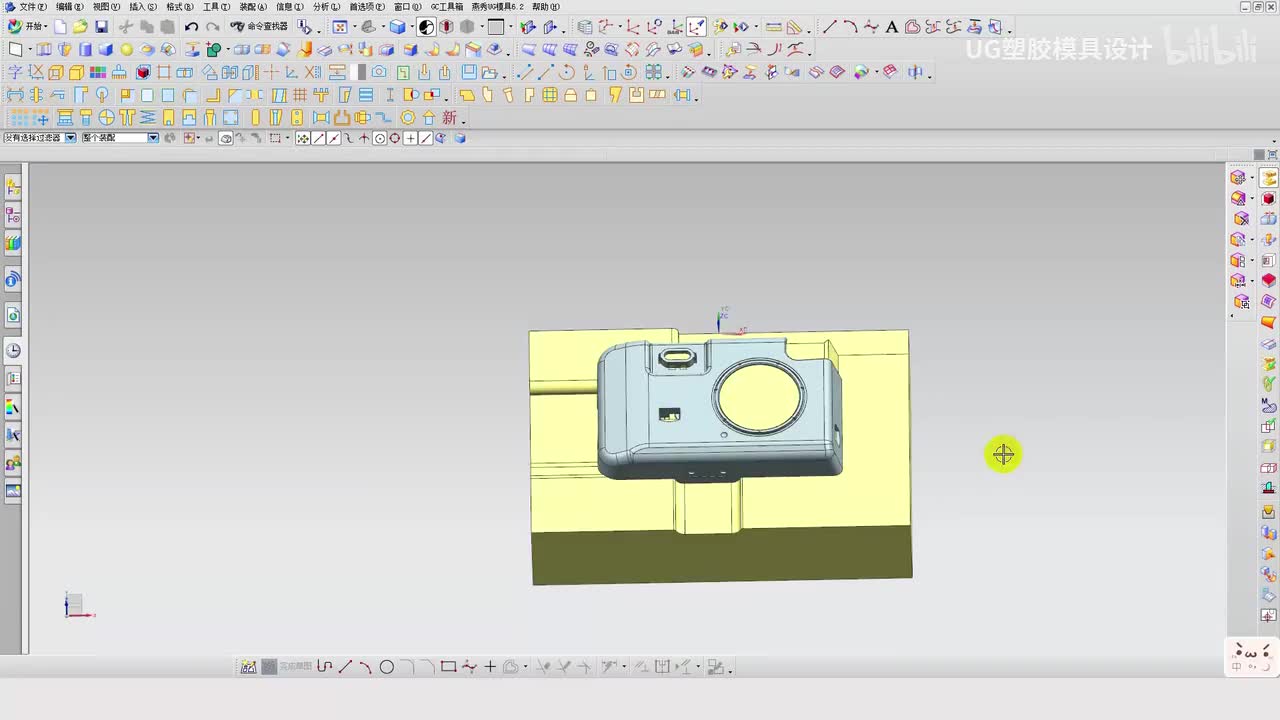
Task: Toggle the Point on Face snap option
Action: click(x=442, y=138)
